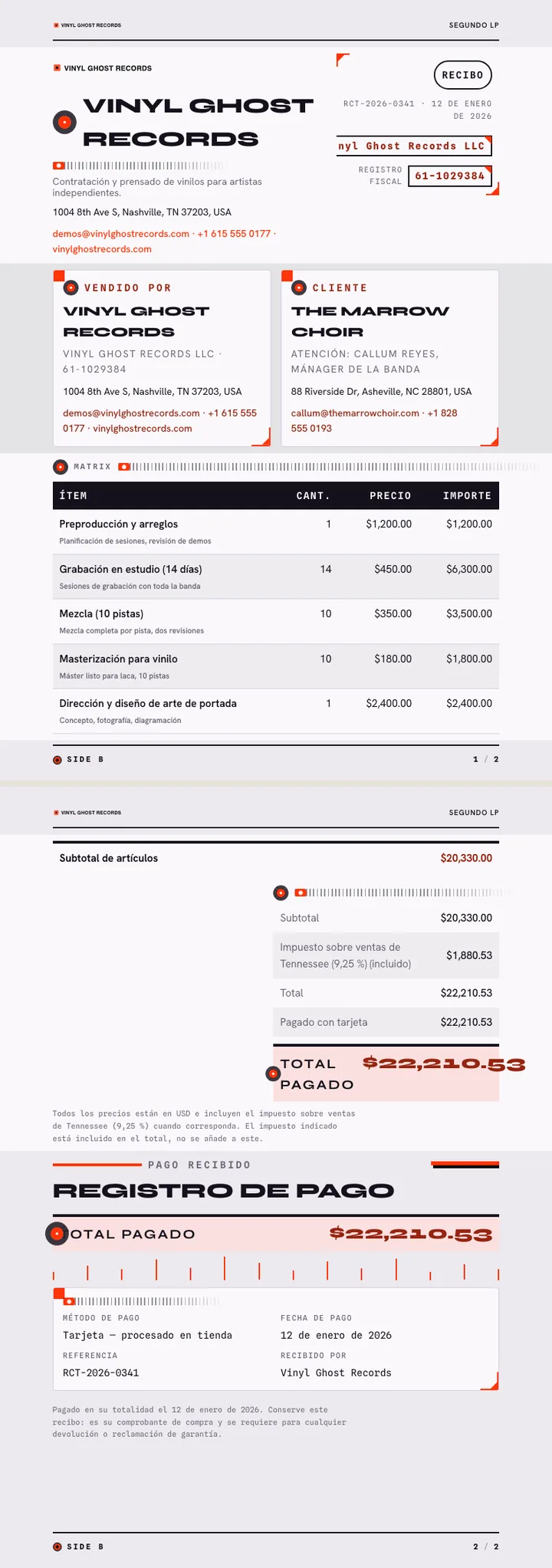Click the large vinyl icon in Registro de Pago

point(58,1234)
